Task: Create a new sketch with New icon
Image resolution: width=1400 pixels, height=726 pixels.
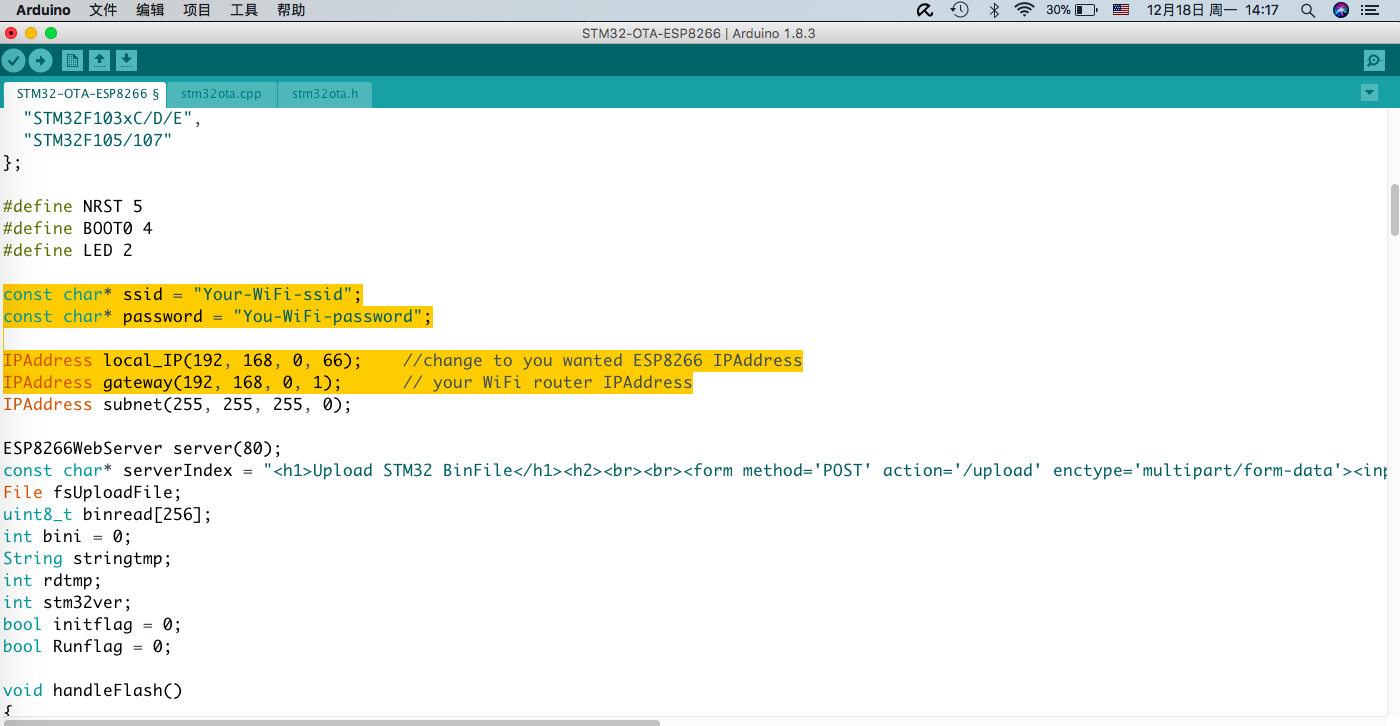Action: point(73,61)
